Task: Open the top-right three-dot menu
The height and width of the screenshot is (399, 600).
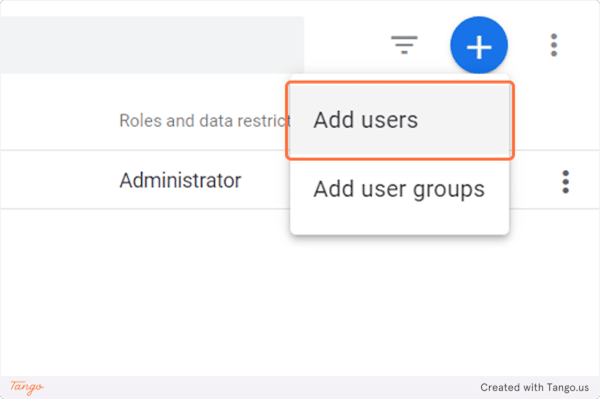Action: [554, 45]
